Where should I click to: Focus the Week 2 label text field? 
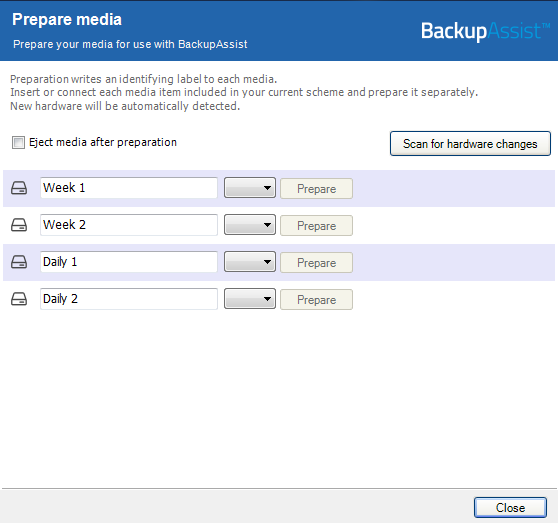click(129, 225)
